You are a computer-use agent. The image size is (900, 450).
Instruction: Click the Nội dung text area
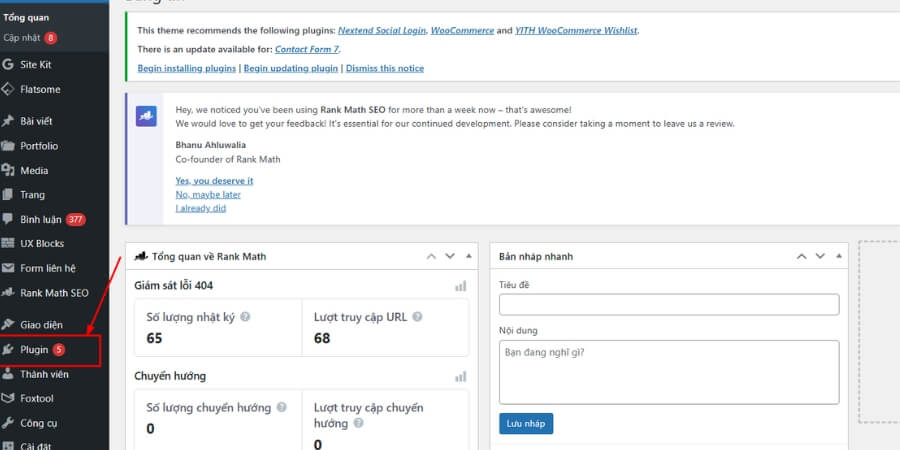coord(668,372)
